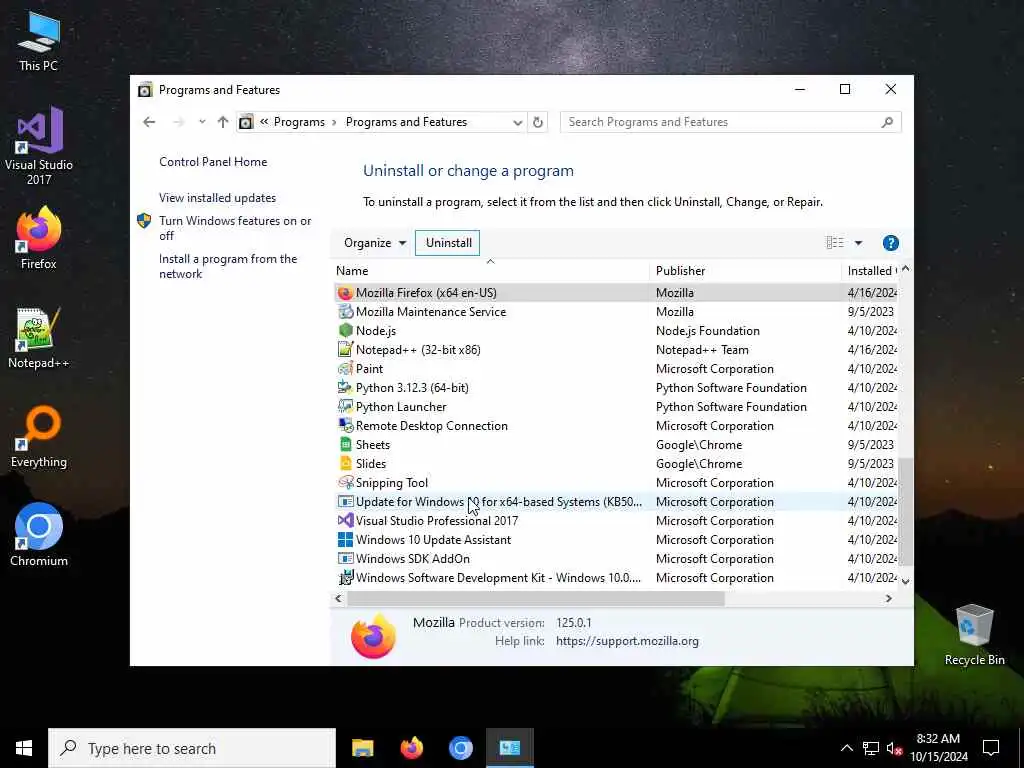Select the This PC desktop icon
The image size is (1024, 768).
(x=39, y=41)
